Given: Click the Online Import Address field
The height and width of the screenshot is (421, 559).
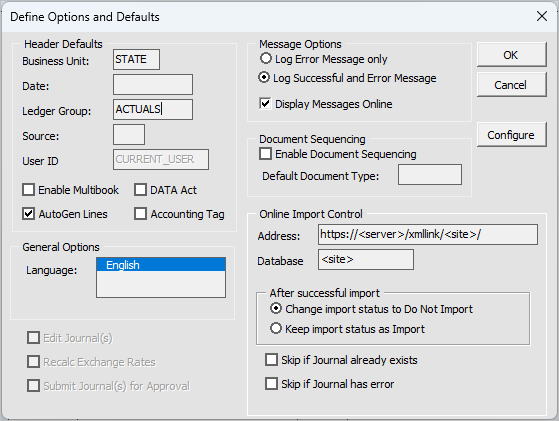Looking at the screenshot, I should click(x=428, y=234).
